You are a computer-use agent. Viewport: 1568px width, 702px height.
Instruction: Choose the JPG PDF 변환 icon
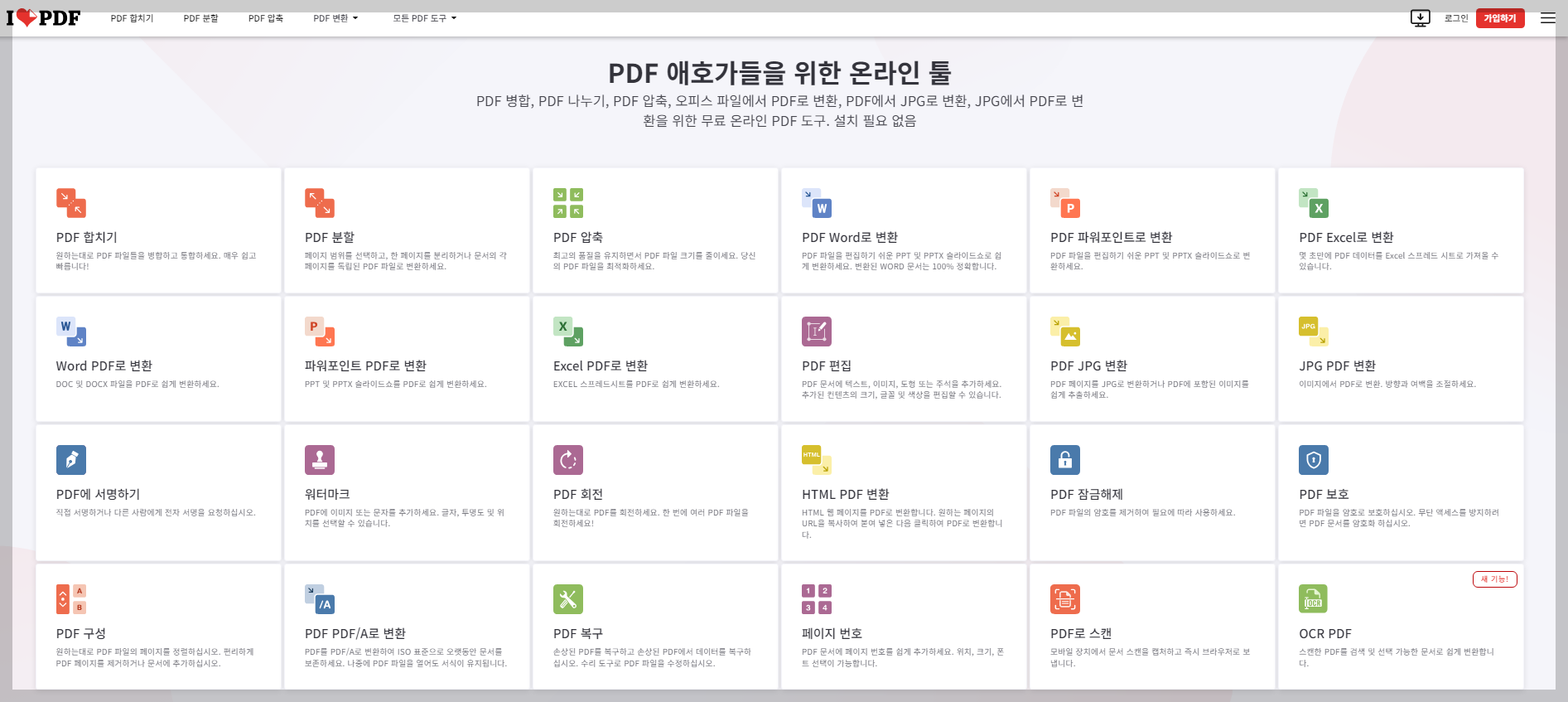(1314, 332)
